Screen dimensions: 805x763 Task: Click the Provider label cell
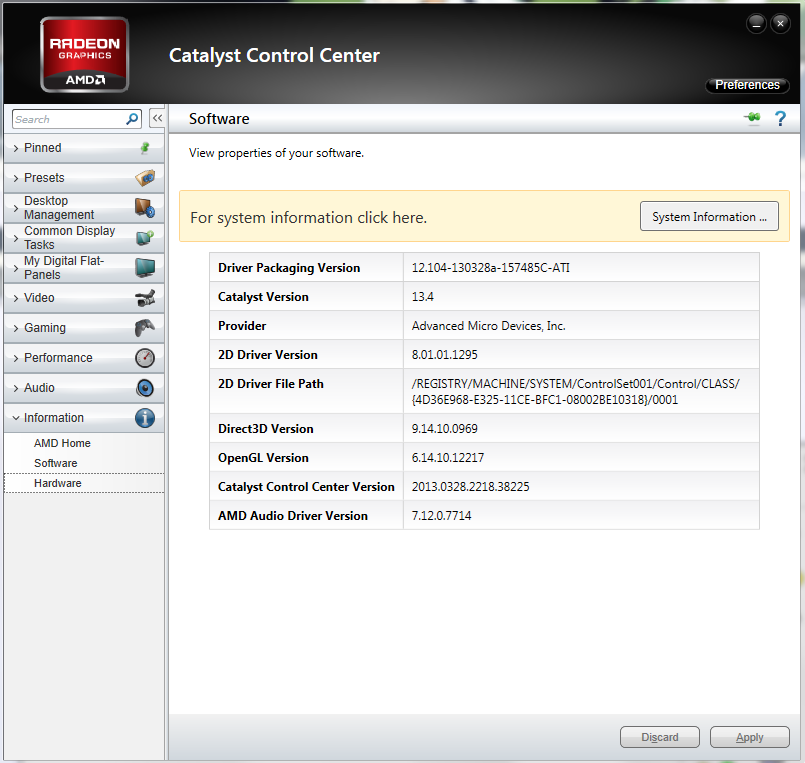[x=306, y=326]
